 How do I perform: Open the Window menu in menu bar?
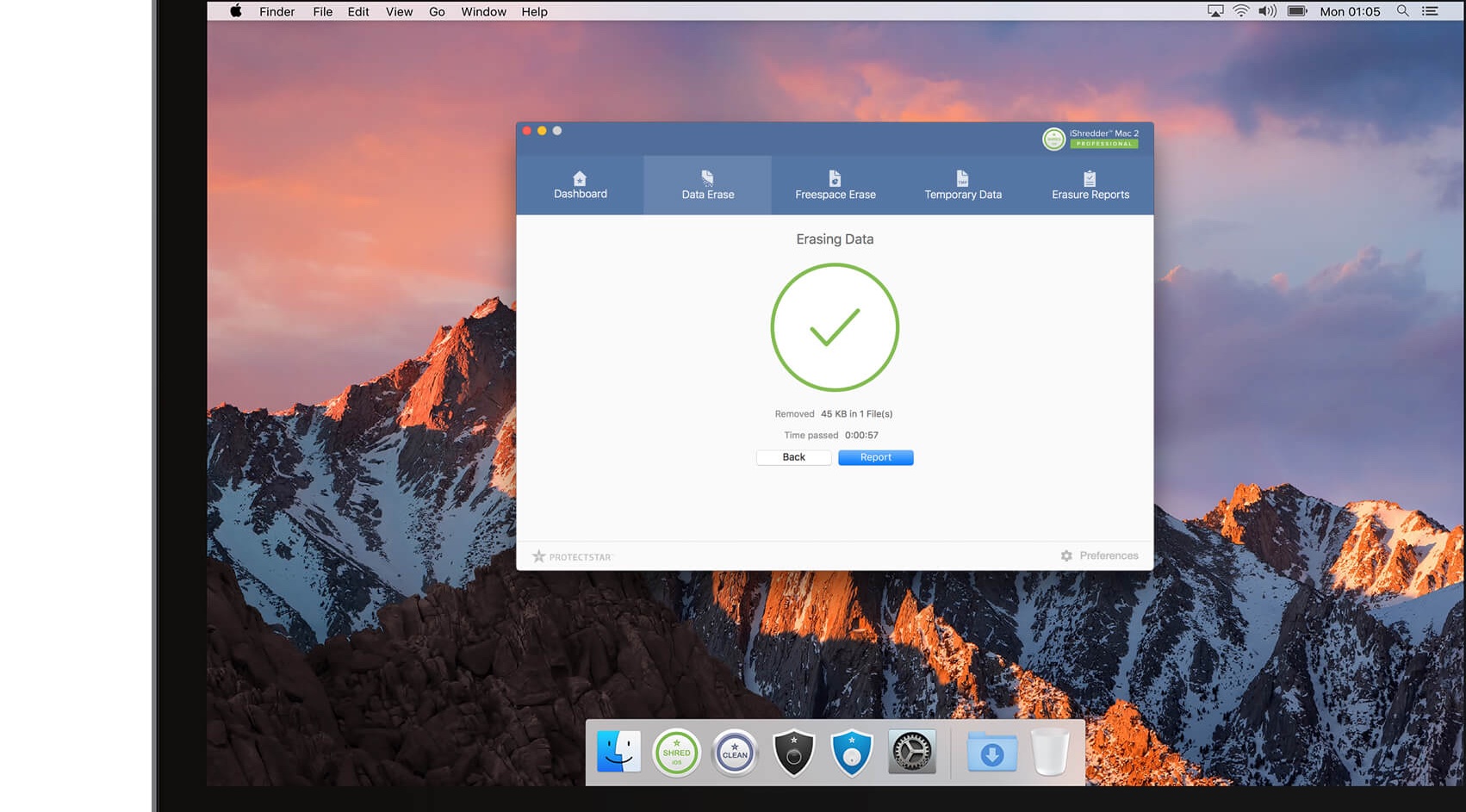click(x=483, y=11)
